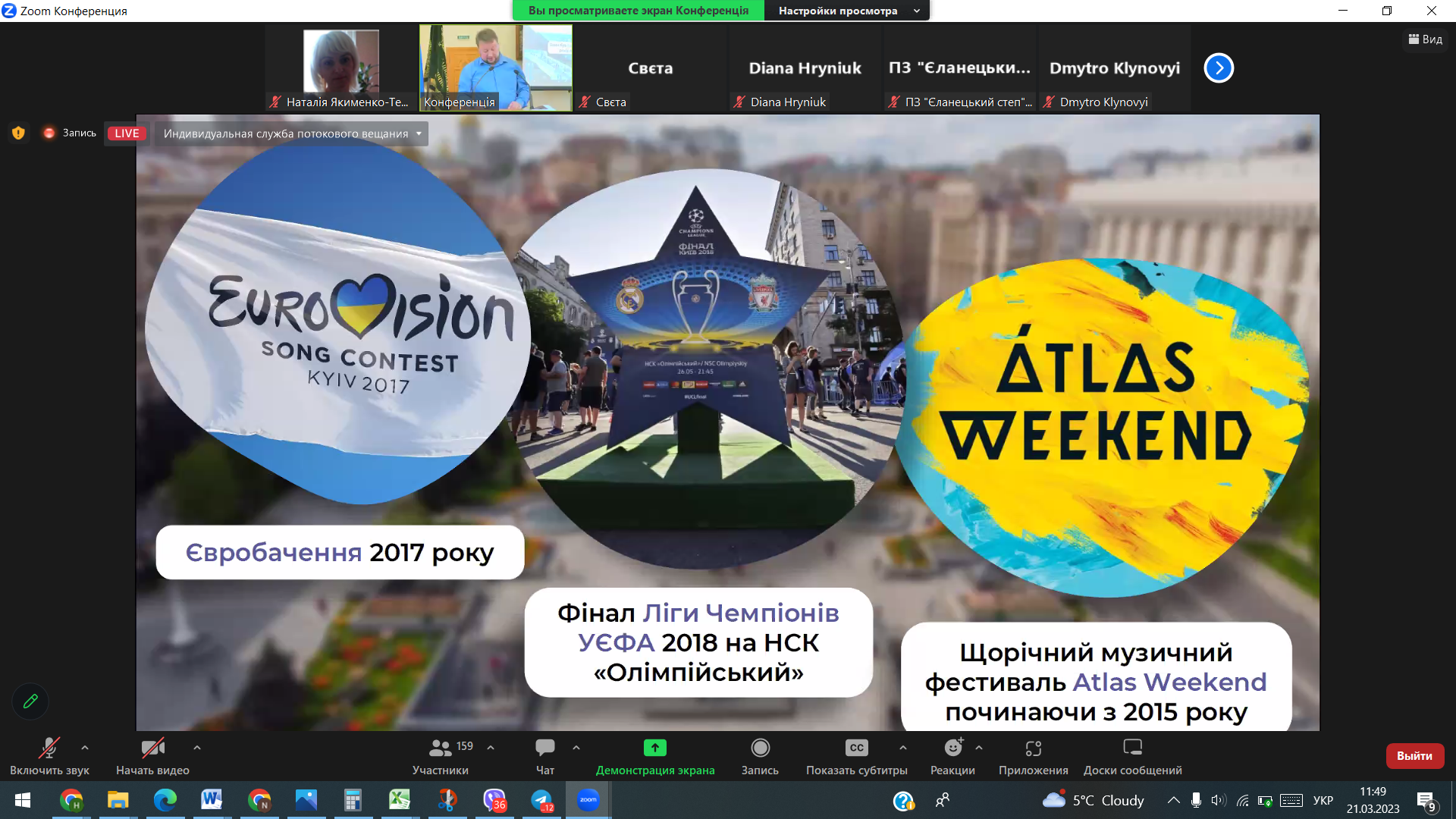Click the red Выйти leave button
The height and width of the screenshot is (819, 1456).
pyautogui.click(x=1414, y=755)
